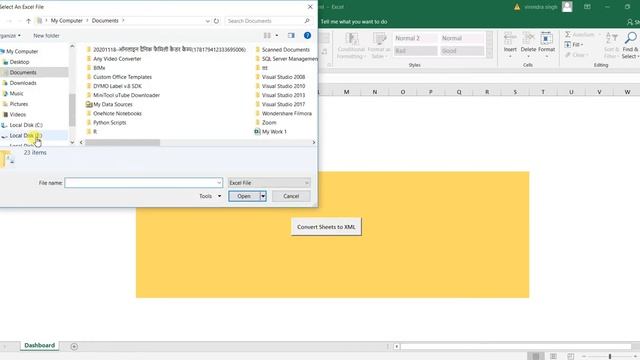The width and height of the screenshot is (640, 360).
Task: Open the Format cells menu
Action: (547, 44)
